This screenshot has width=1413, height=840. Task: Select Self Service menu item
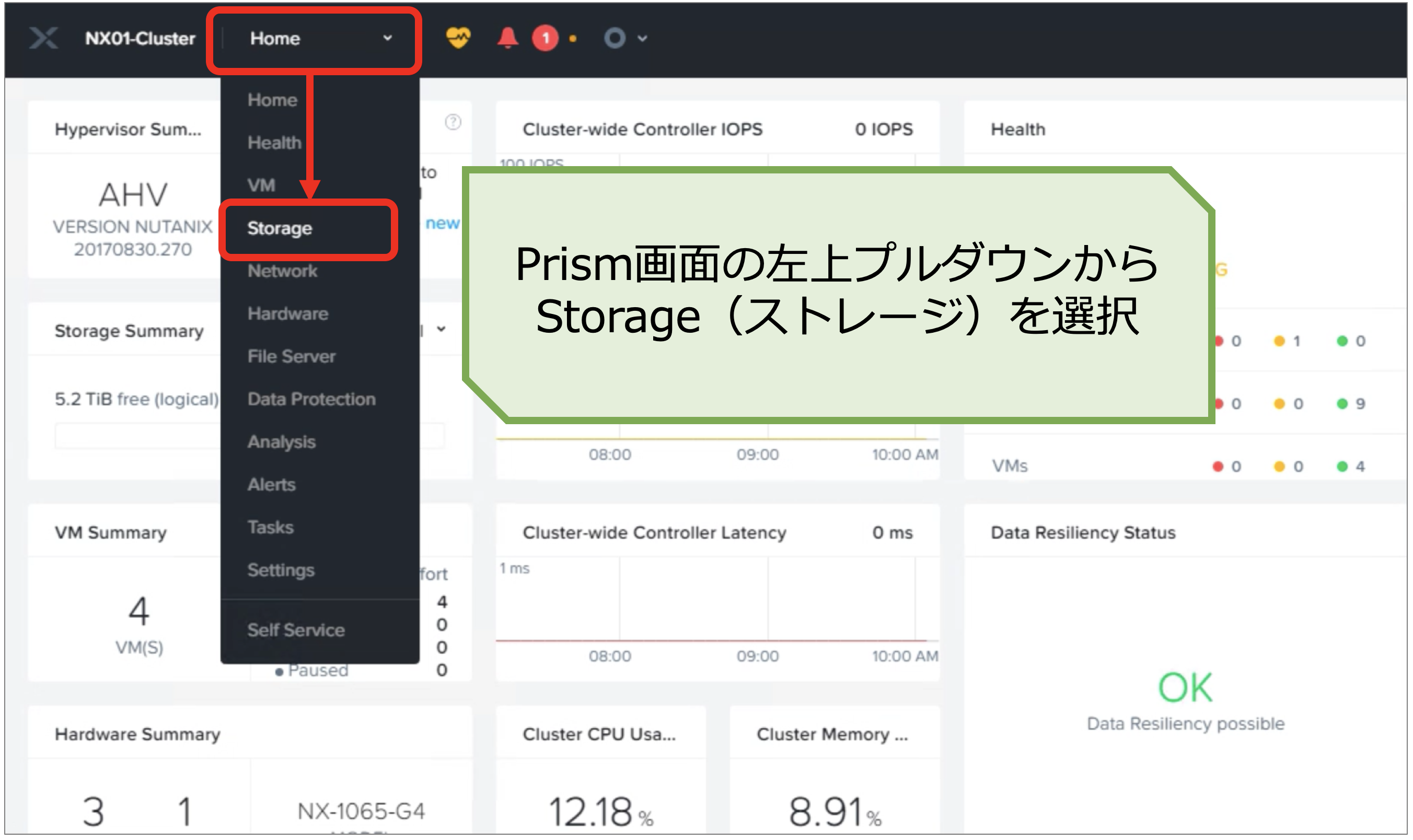[x=296, y=630]
